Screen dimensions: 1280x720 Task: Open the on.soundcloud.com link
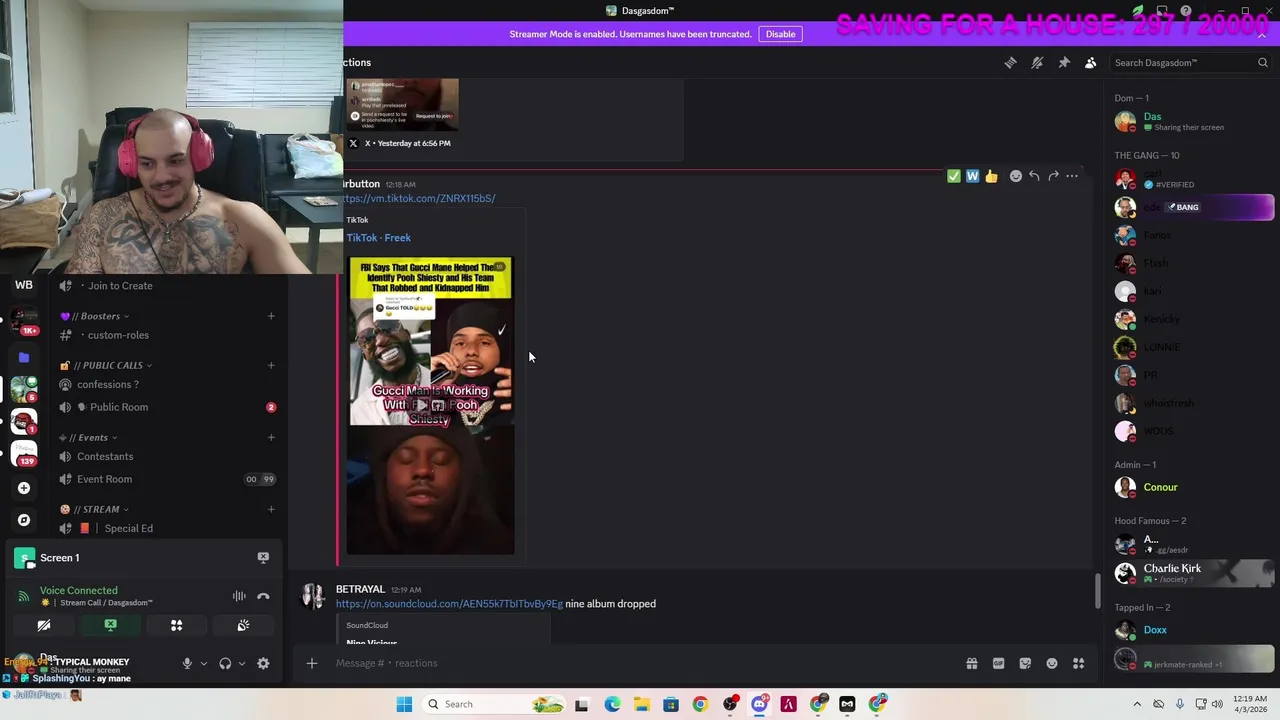tap(449, 604)
